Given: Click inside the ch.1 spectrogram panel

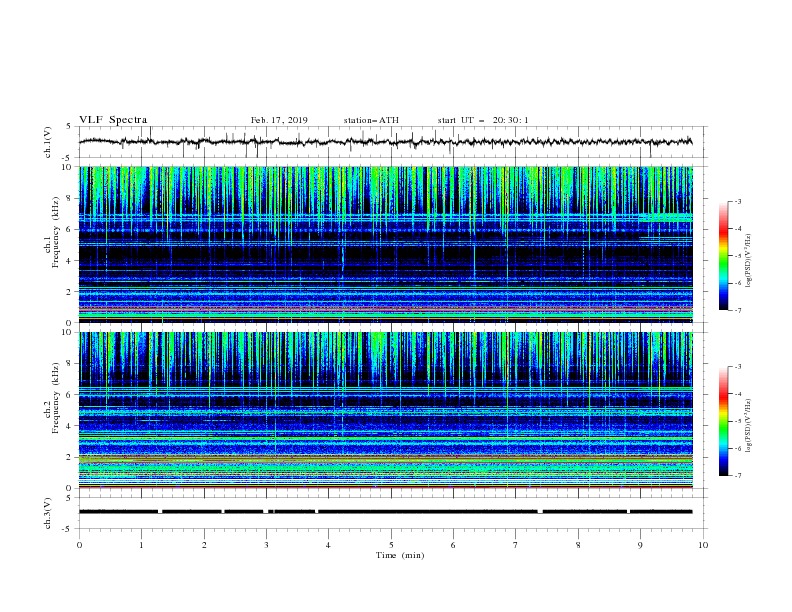Looking at the screenshot, I should click(386, 244).
